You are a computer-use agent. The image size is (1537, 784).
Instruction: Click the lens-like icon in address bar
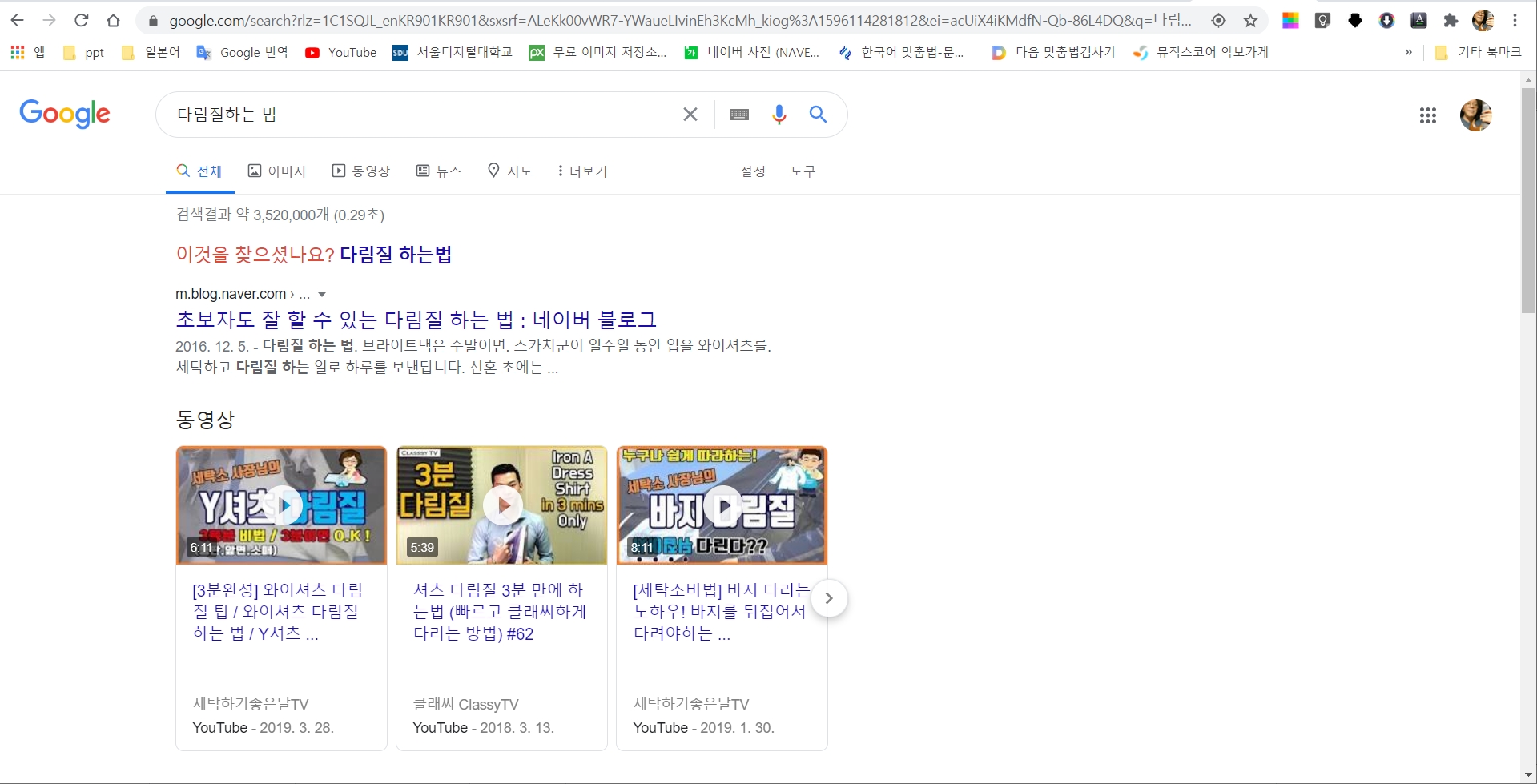click(x=1218, y=21)
